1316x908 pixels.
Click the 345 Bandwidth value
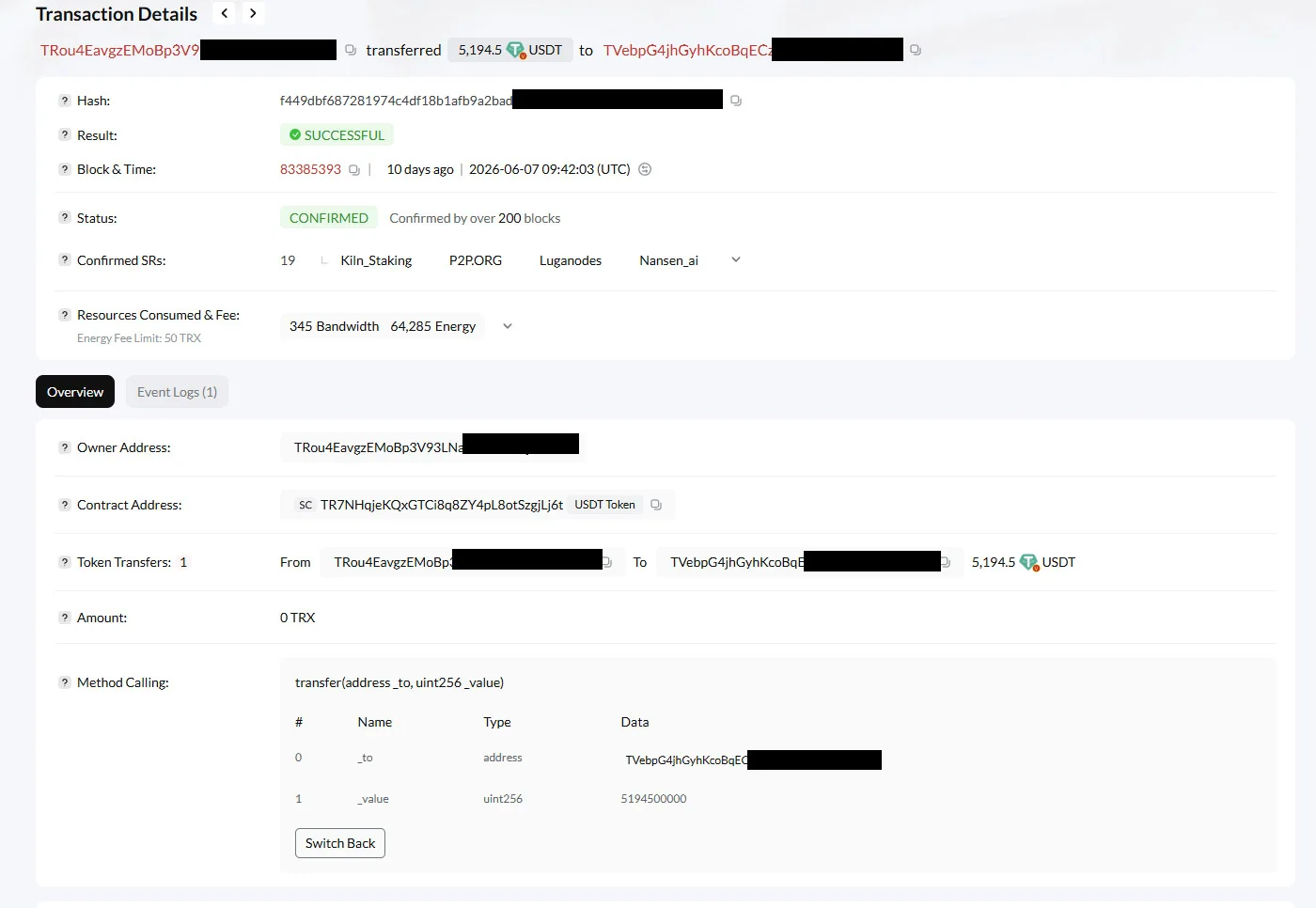pos(334,326)
